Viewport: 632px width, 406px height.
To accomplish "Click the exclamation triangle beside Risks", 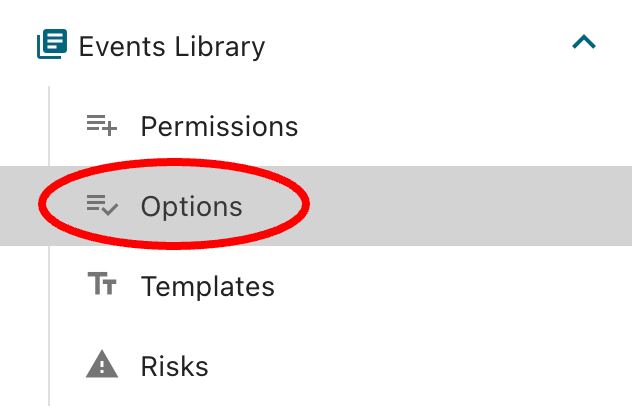I will 102,366.
